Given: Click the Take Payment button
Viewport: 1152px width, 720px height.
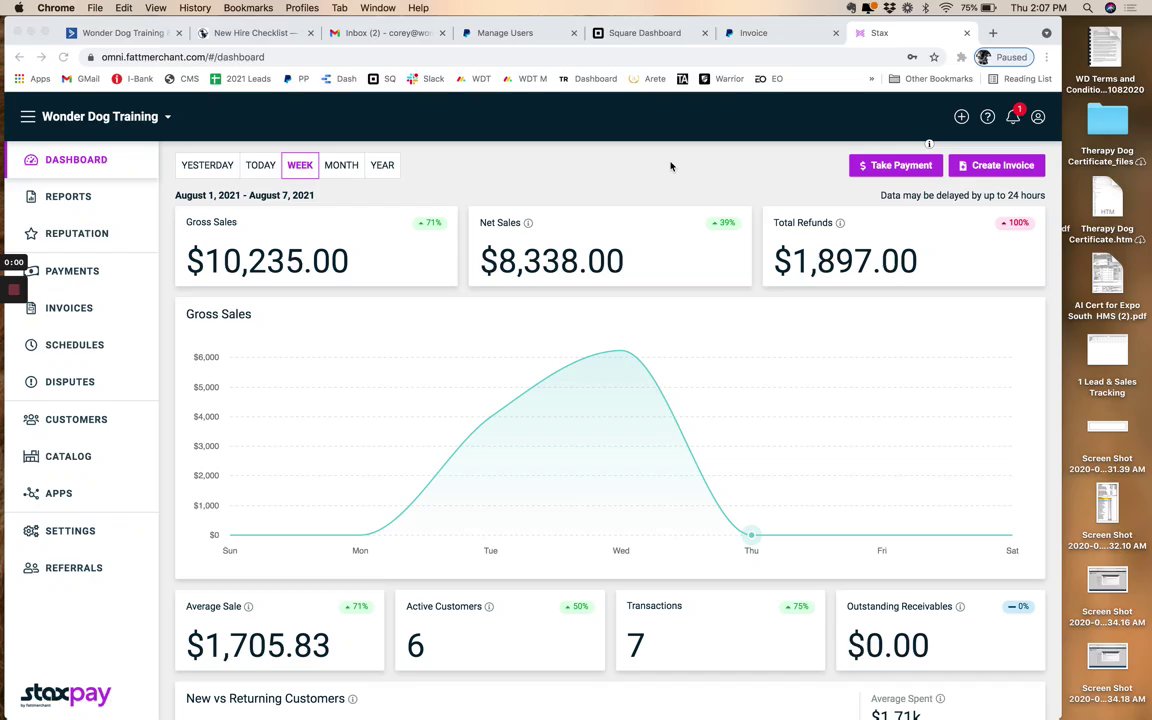Looking at the screenshot, I should click(896, 165).
